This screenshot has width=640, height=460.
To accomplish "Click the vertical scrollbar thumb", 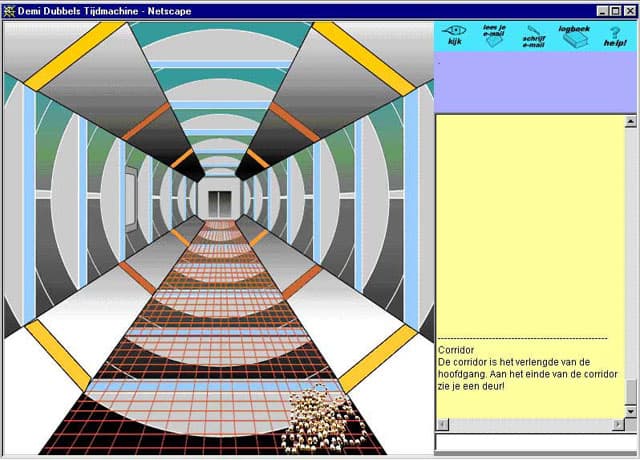I will [x=631, y=391].
